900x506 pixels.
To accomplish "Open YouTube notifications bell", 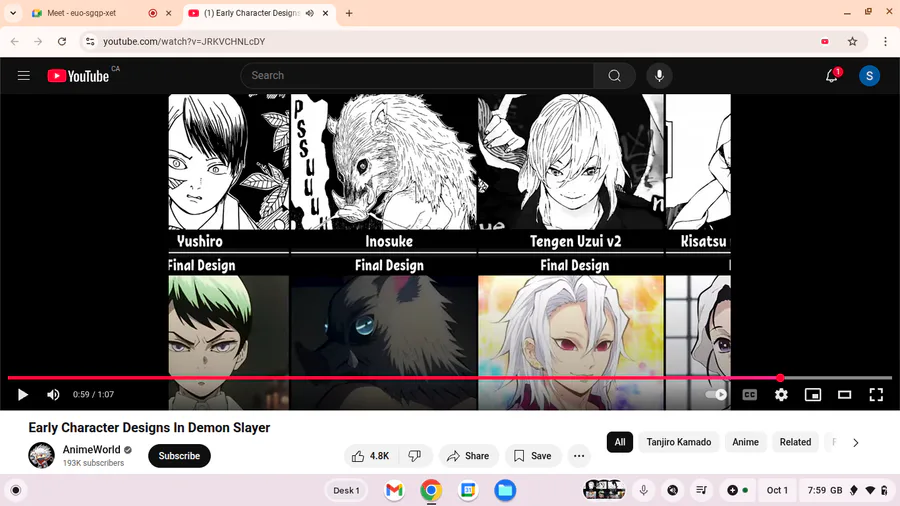I will (x=832, y=76).
